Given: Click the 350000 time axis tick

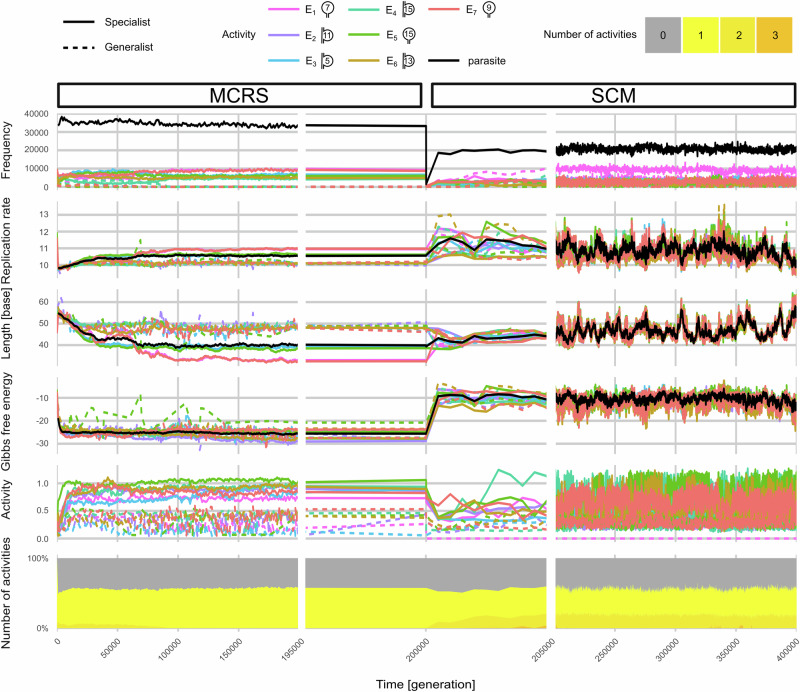Looking at the screenshot, I should tap(727, 650).
